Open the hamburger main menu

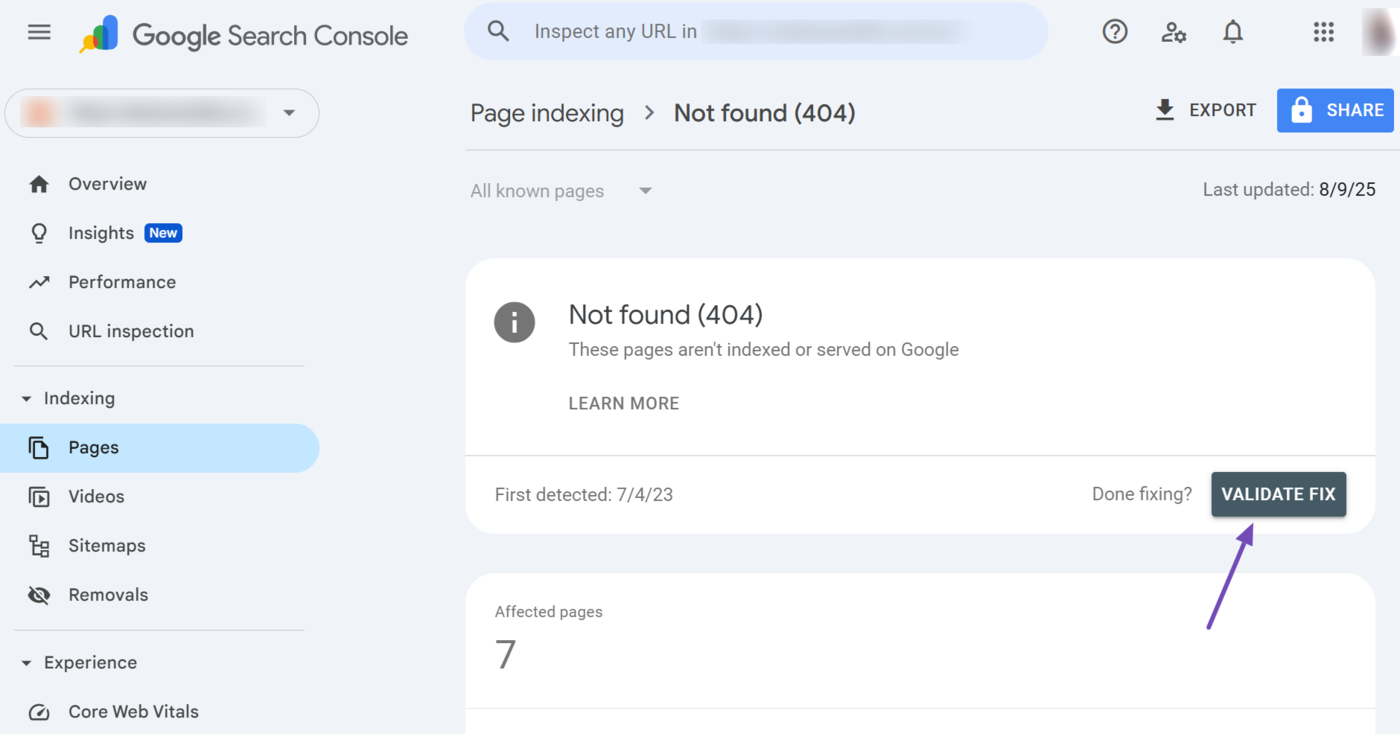[x=39, y=33]
